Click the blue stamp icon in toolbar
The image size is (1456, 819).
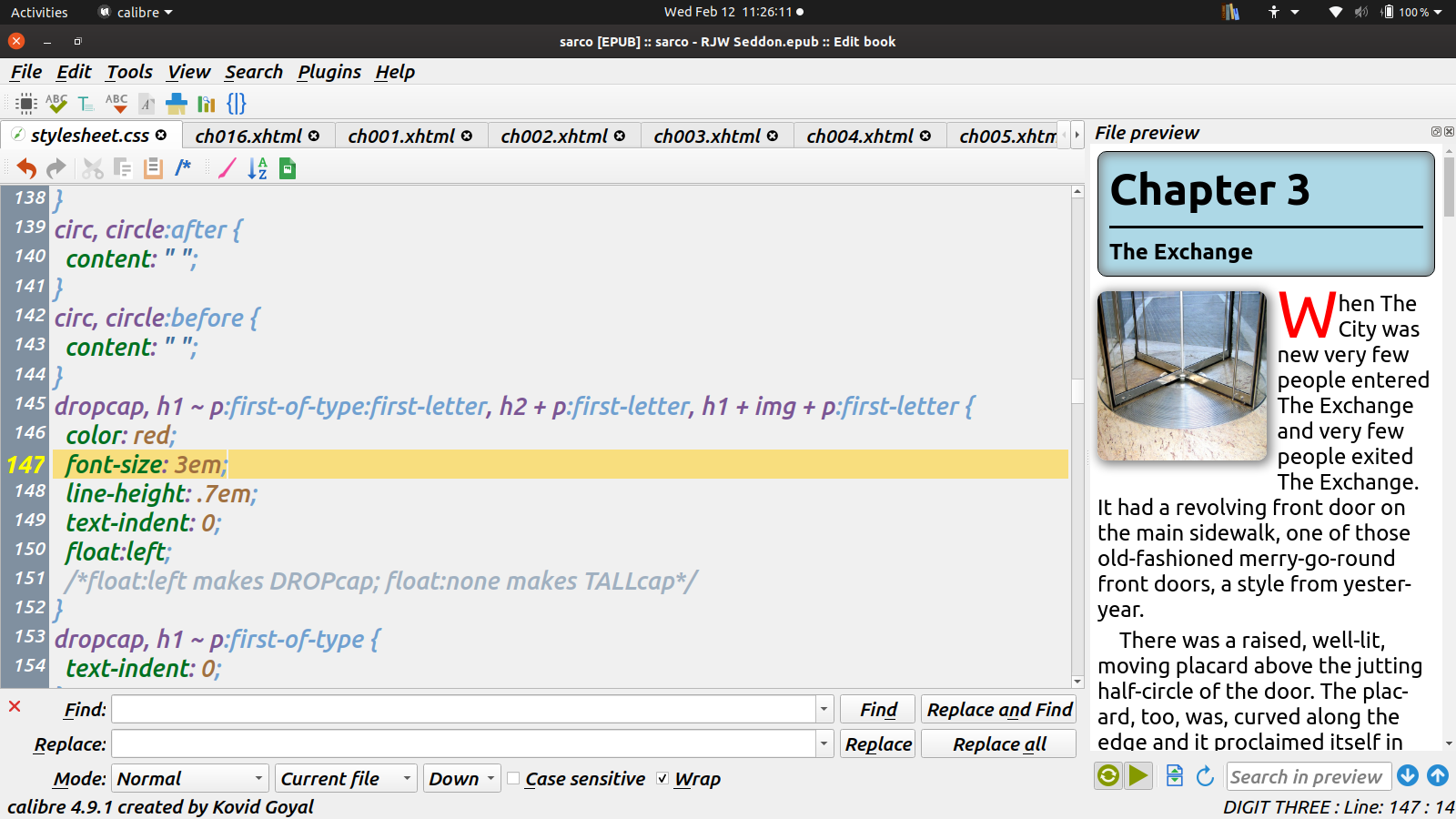[177, 104]
